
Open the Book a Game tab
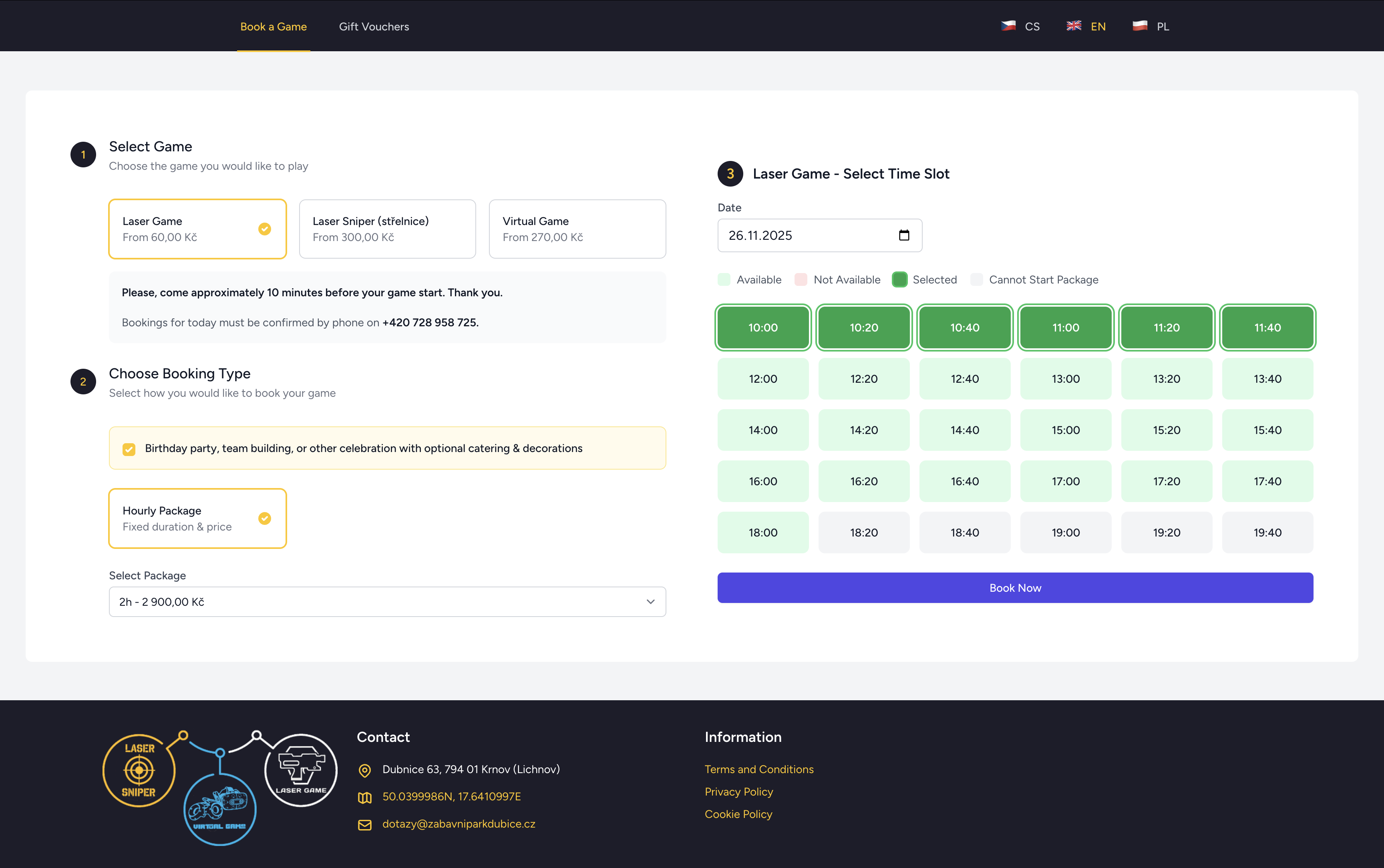point(273,26)
